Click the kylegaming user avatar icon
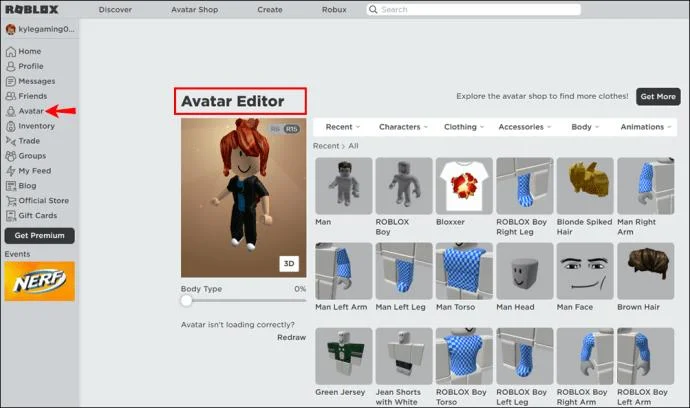The image size is (690, 408). (x=11, y=29)
